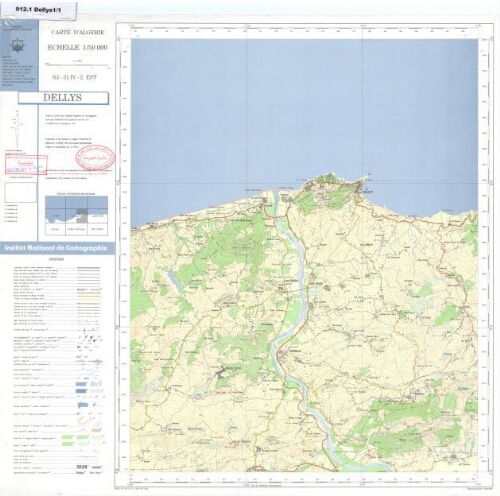Click the '912.1 Dellys1/1' label tag

pyautogui.click(x=39, y=10)
